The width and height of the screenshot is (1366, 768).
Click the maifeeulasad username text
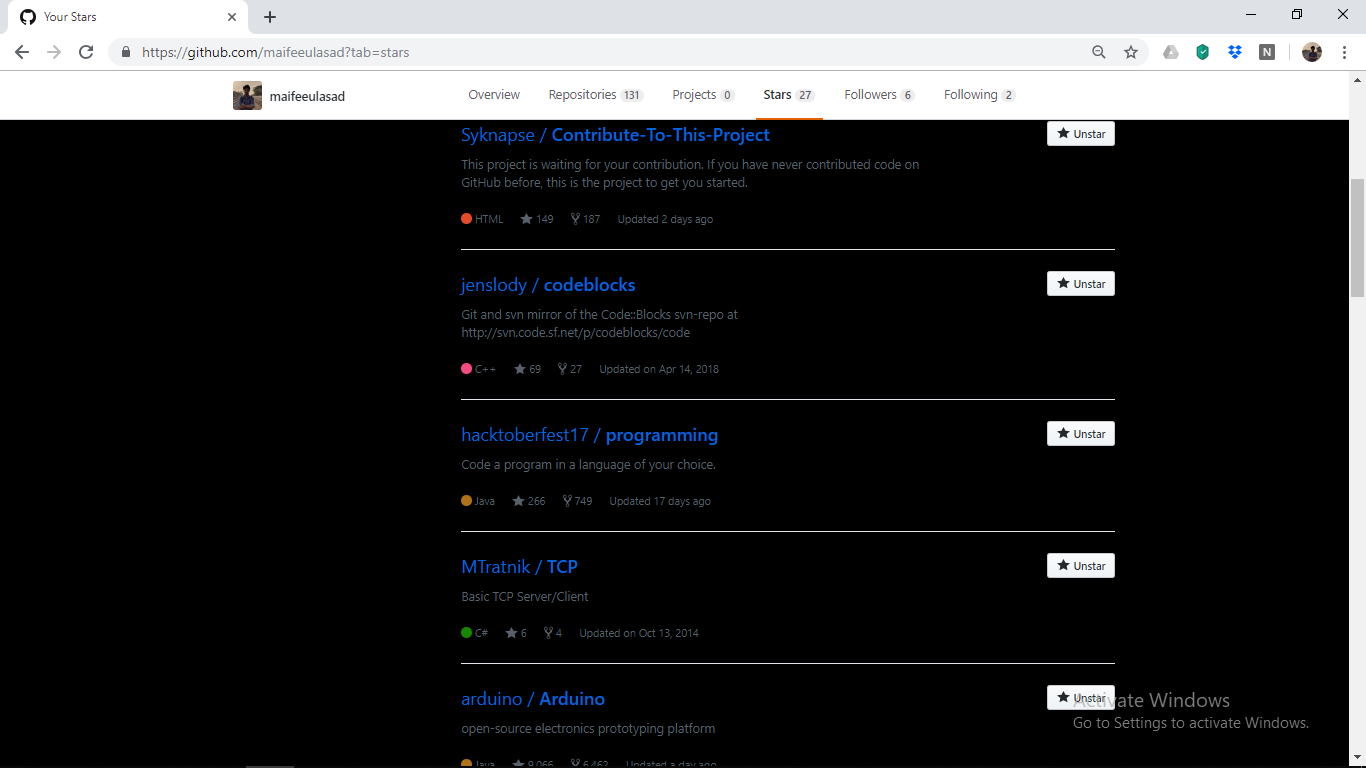[x=307, y=96]
